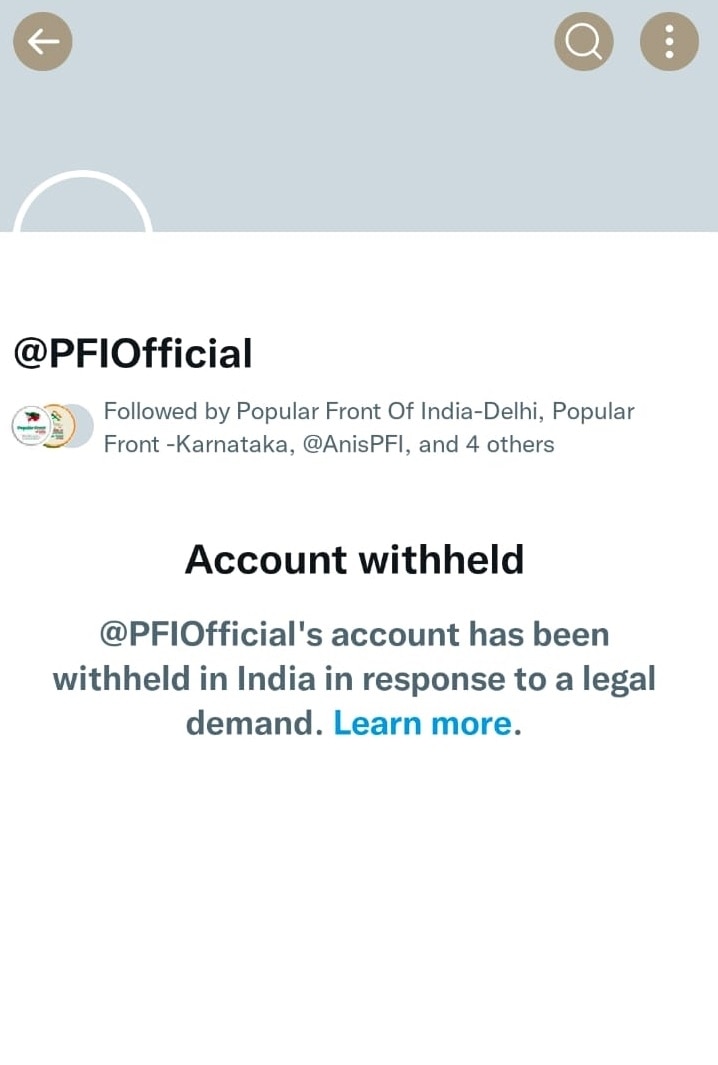The width and height of the screenshot is (718, 1065).
Task: Open the three-dot overflow menu
Action: tap(669, 42)
